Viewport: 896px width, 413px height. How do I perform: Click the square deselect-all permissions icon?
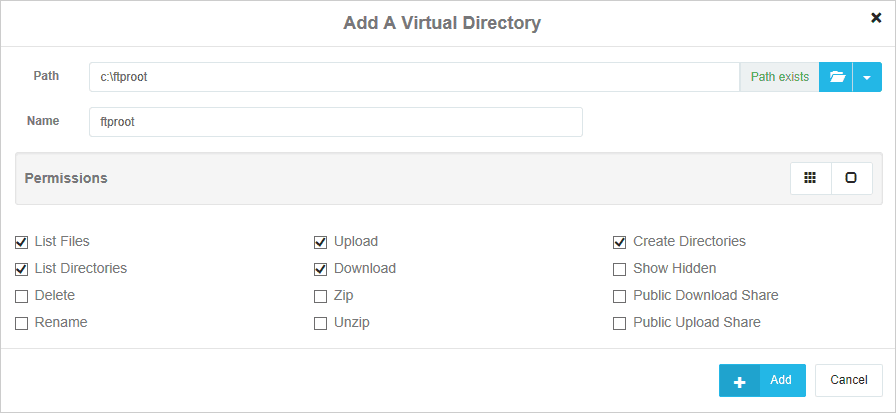coord(851,178)
